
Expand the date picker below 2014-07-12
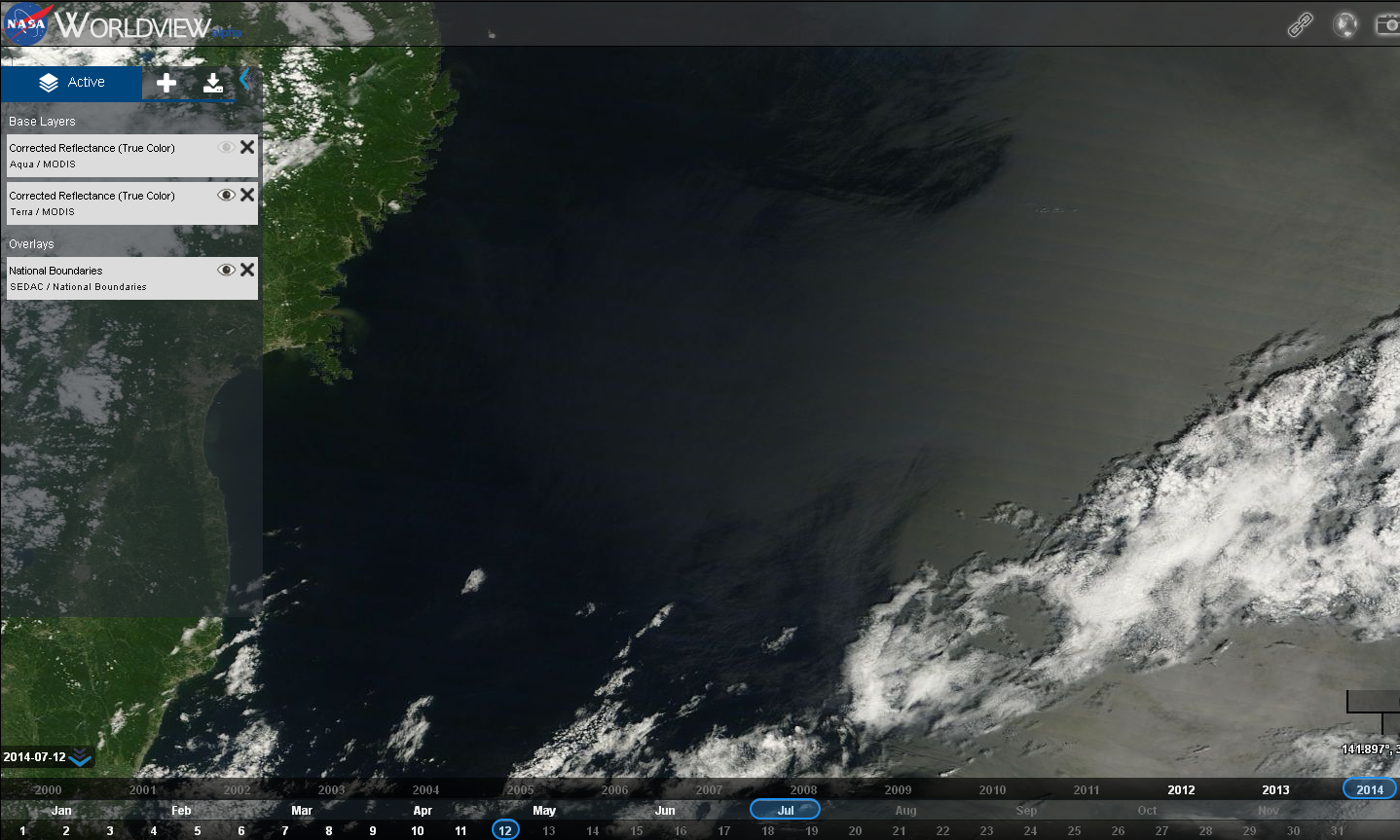[79, 756]
